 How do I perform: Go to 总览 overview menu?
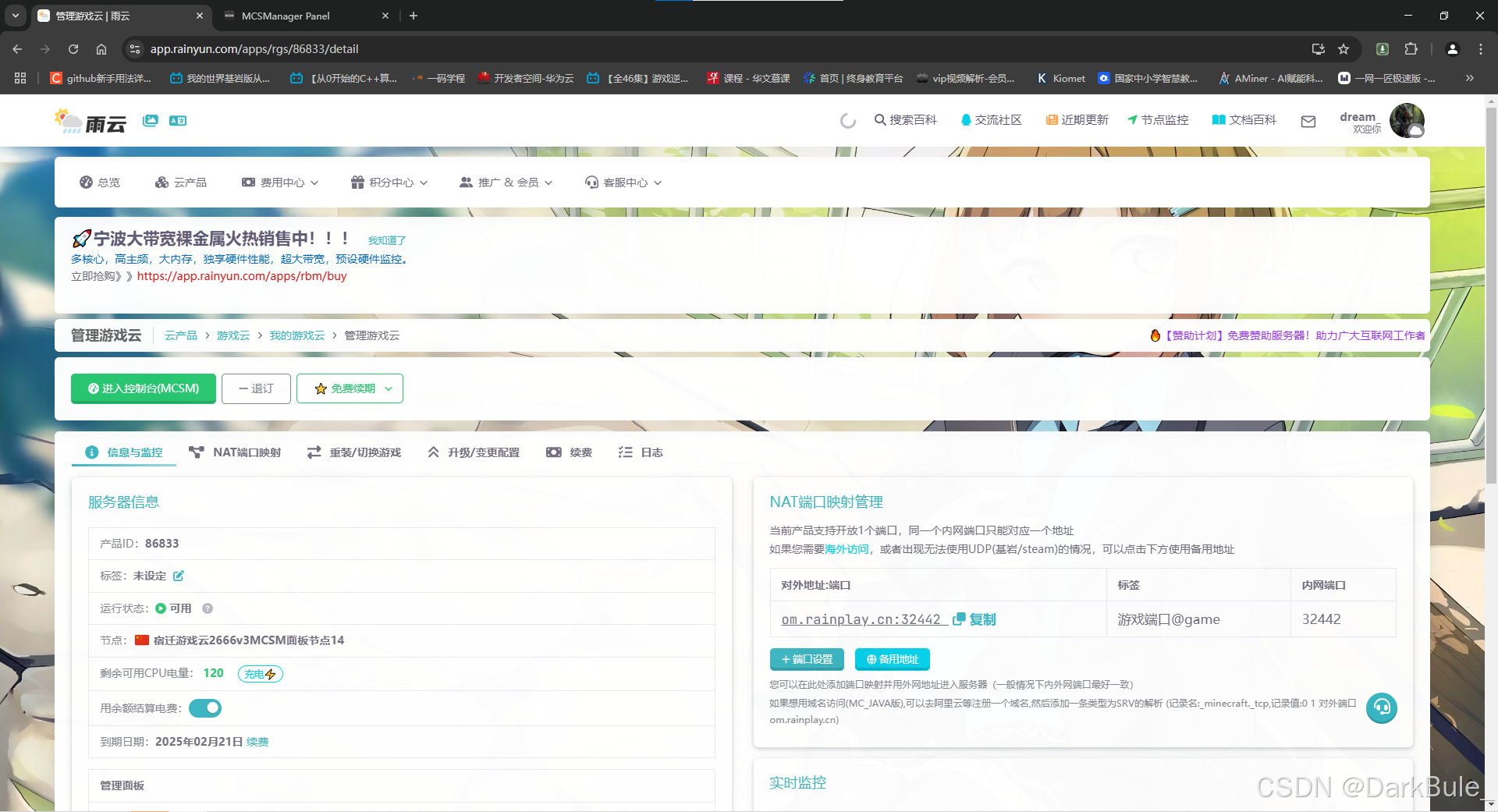pyautogui.click(x=100, y=182)
